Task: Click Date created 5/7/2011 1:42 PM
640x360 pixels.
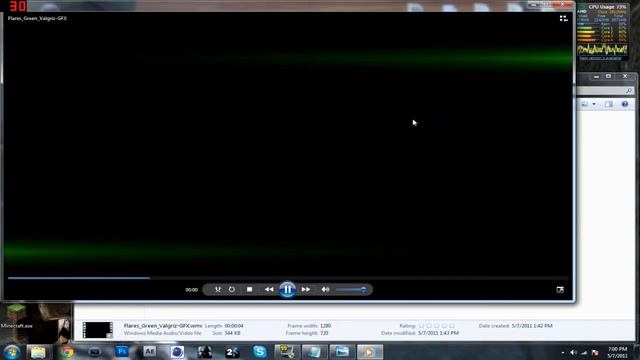Action: click(x=532, y=326)
